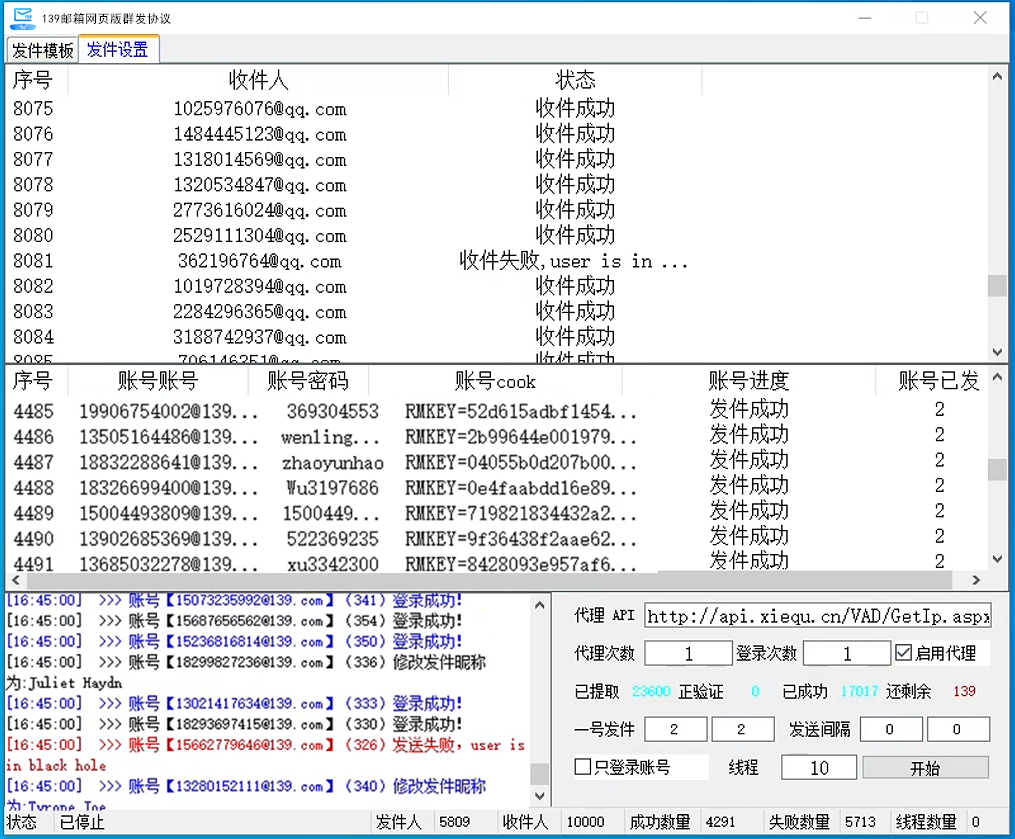Focus the 登录次数 input box

pos(846,653)
